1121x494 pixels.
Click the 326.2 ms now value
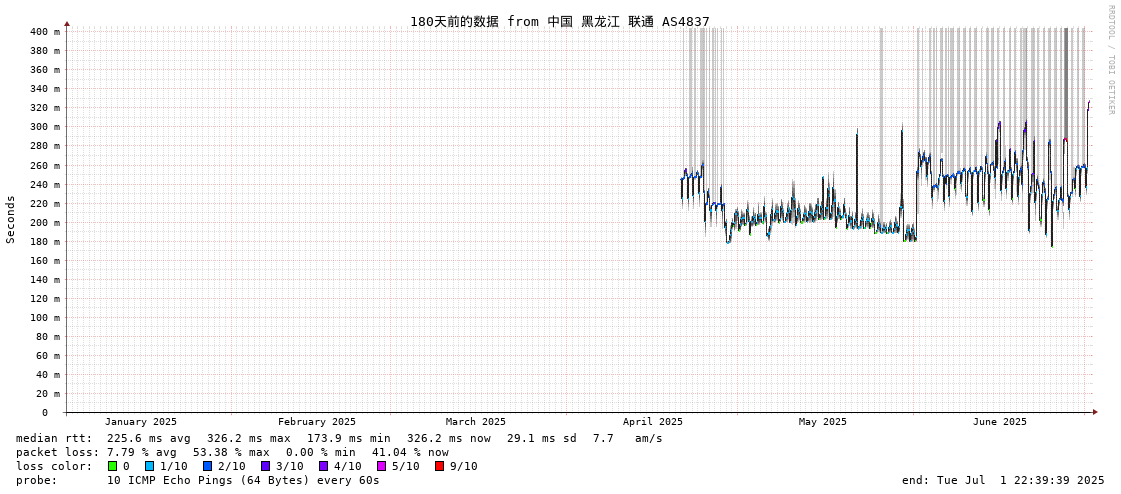[x=449, y=438]
